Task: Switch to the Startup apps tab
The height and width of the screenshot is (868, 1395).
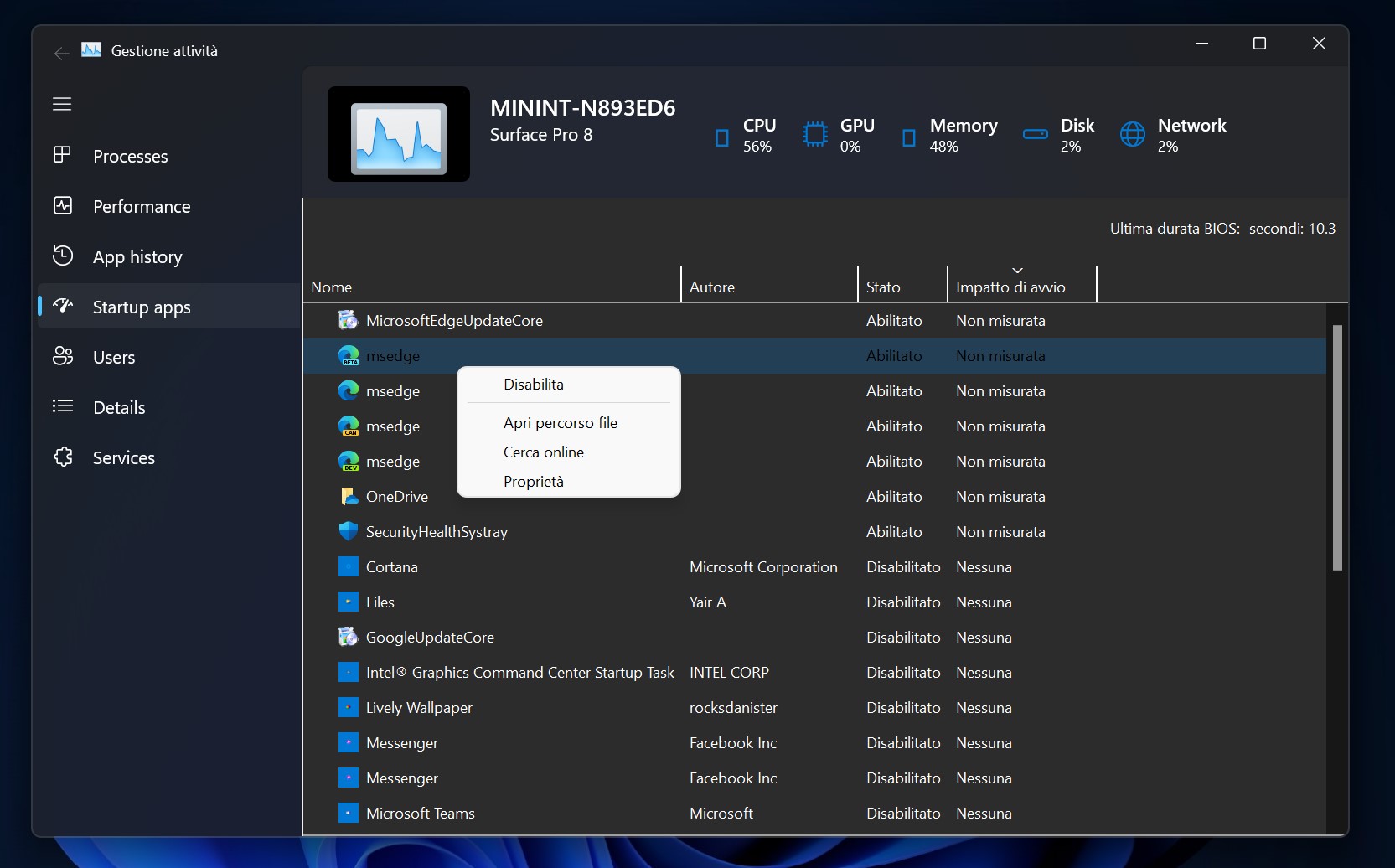Action: 142,307
